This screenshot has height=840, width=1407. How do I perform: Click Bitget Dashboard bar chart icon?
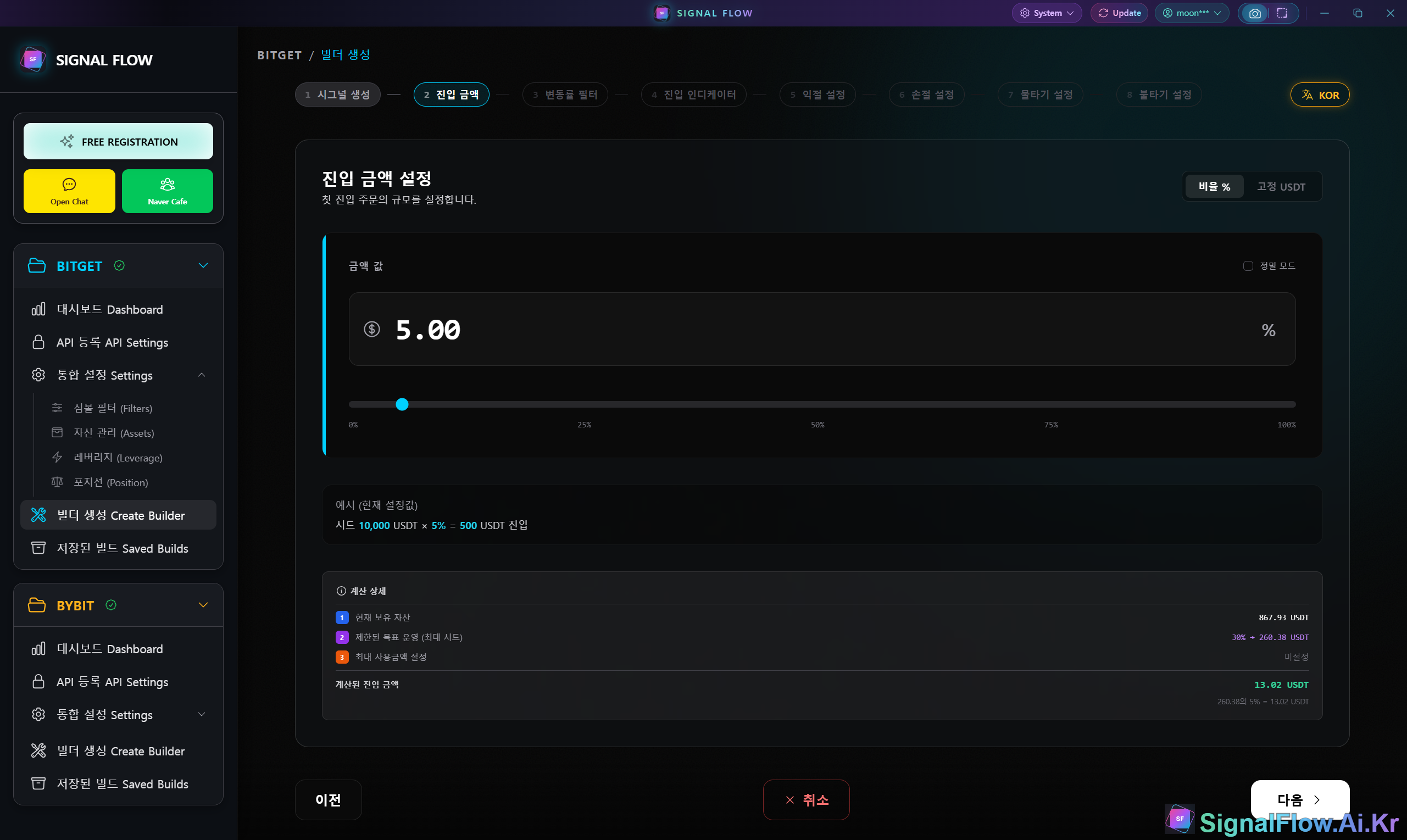tap(38, 309)
